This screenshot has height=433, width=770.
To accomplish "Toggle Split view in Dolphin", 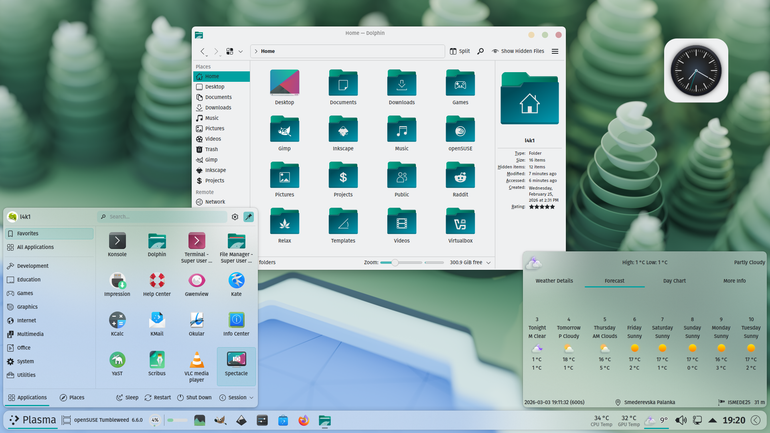I will point(460,51).
